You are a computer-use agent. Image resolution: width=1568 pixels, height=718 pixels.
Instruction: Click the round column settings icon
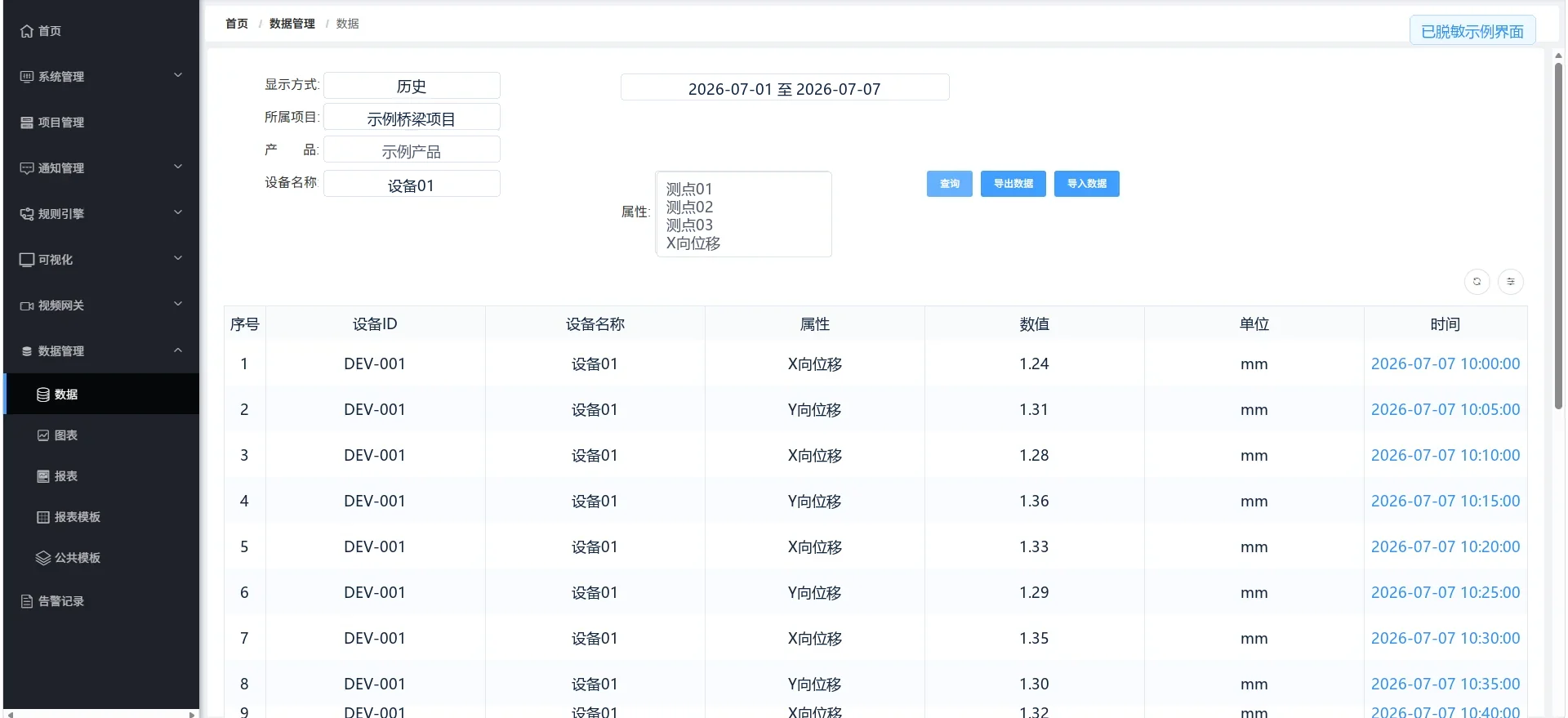[1511, 282]
